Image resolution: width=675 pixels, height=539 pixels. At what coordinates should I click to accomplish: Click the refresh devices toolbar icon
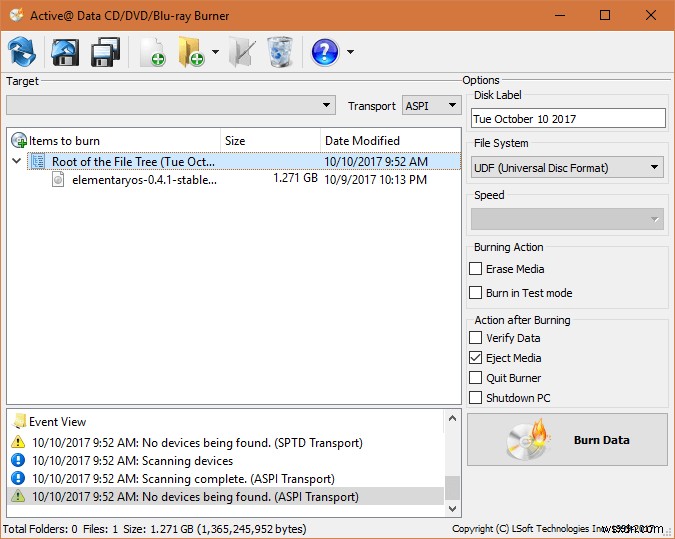pos(22,52)
